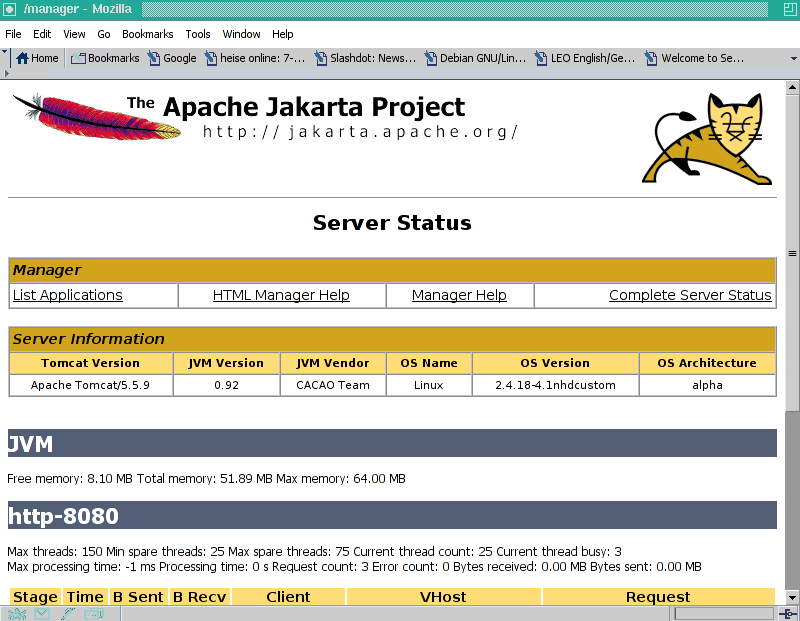Open the Go menu

pyautogui.click(x=104, y=34)
